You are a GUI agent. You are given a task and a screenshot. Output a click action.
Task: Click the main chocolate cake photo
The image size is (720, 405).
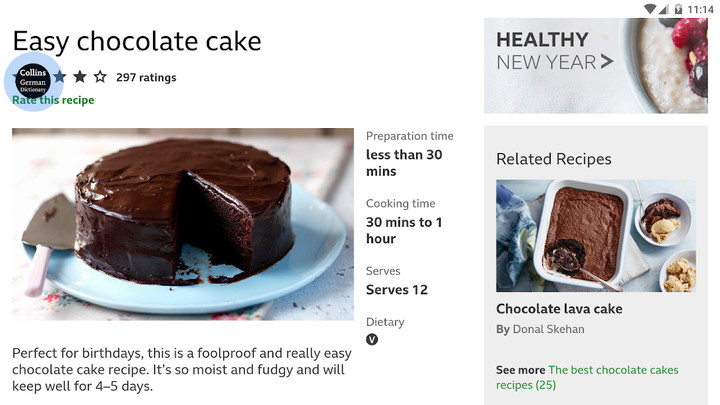(x=183, y=224)
